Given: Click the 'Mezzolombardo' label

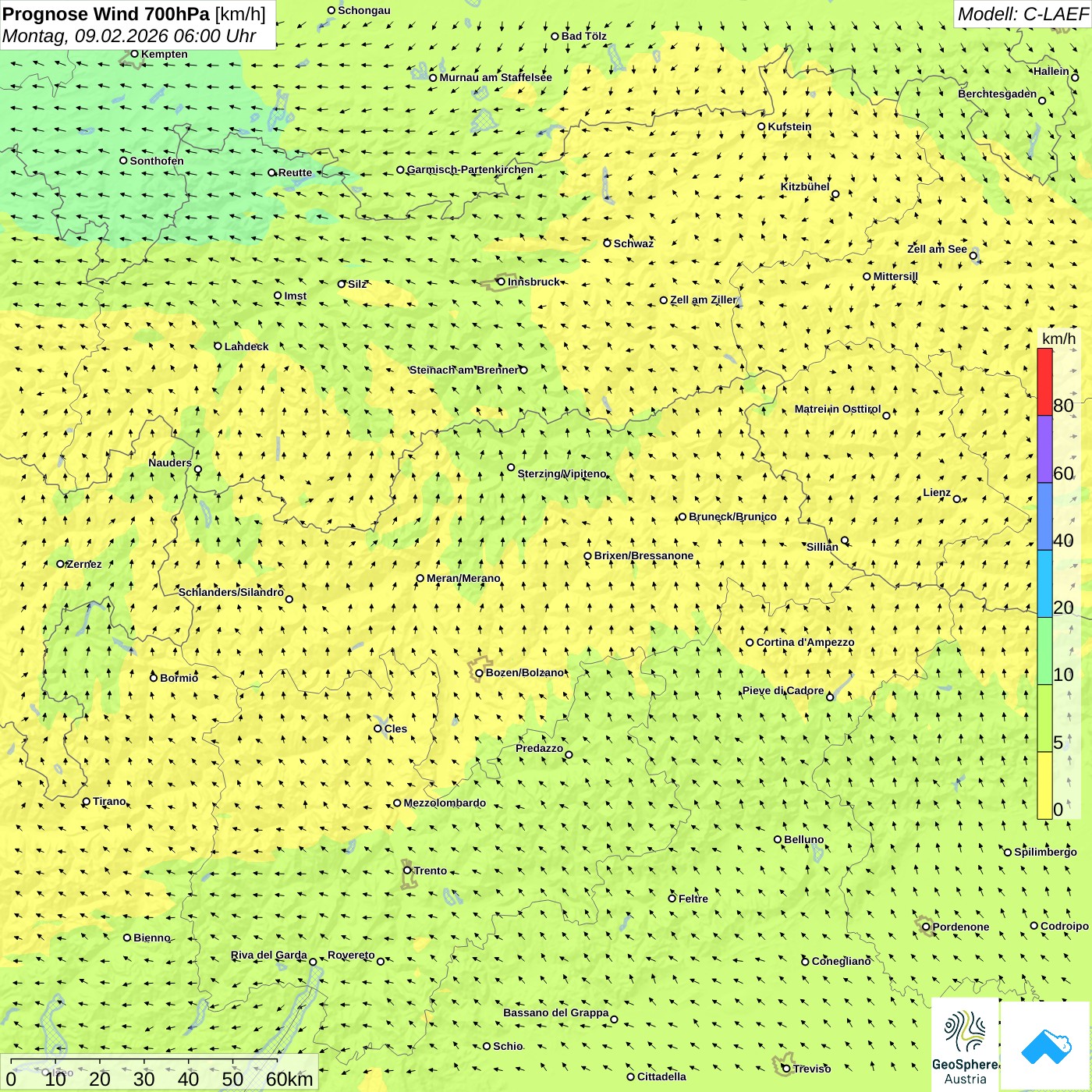Looking at the screenshot, I should (x=445, y=803).
